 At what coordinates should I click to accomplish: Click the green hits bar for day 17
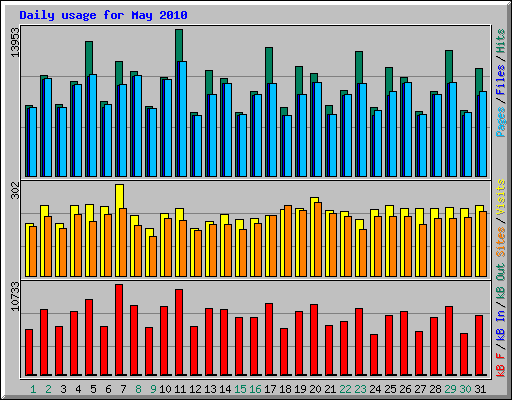(x=269, y=65)
